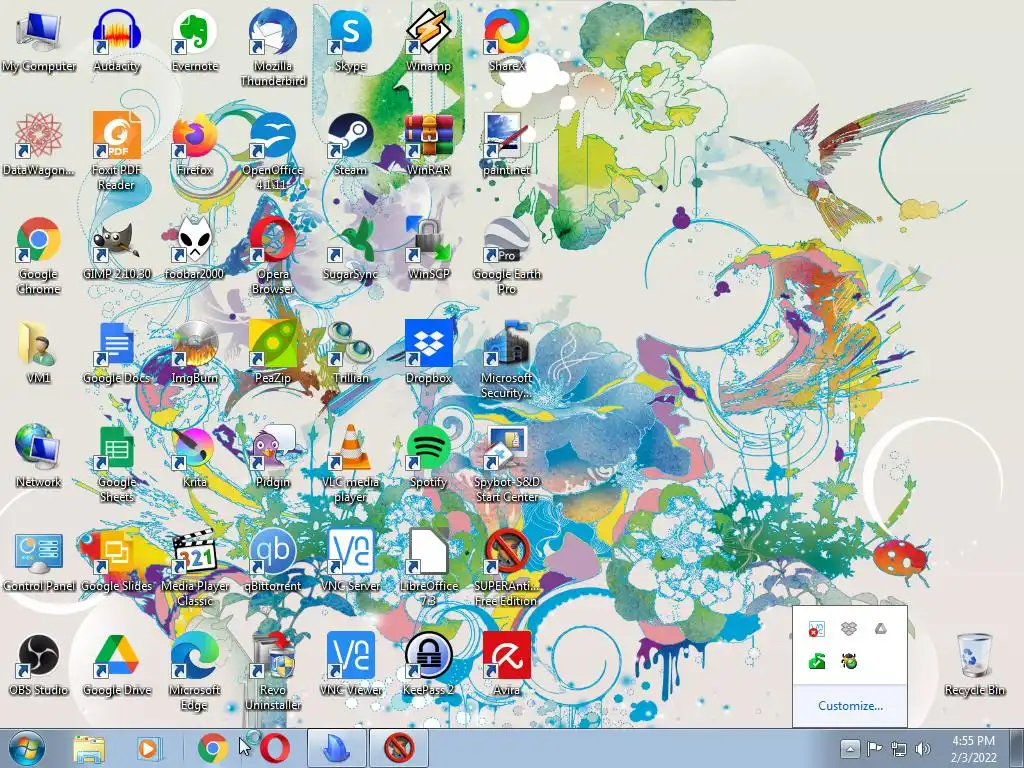Screen dimensions: 1024x768
Task: Select the Revo Uninstaller shortcut
Action: coord(273,670)
